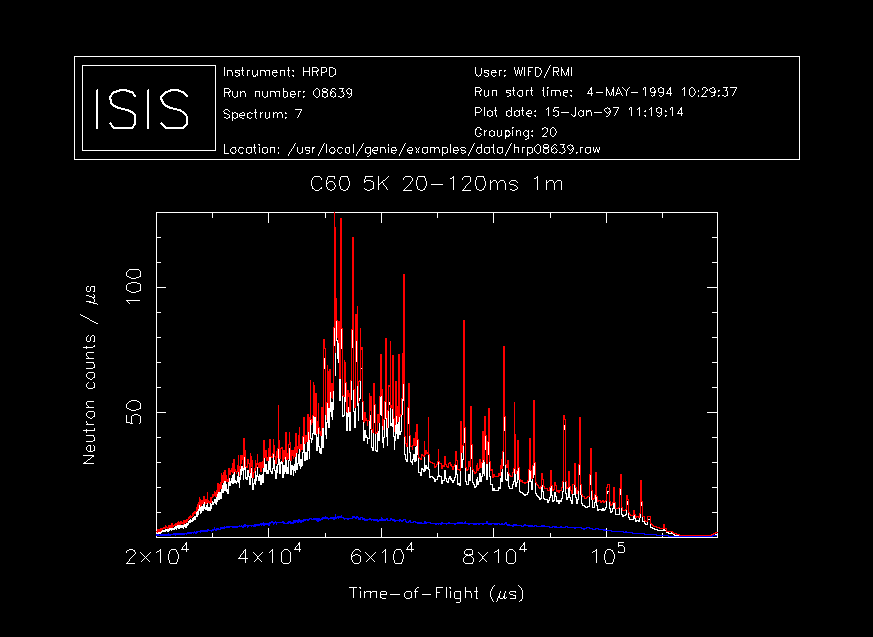Click the "8×10⁴" x-axis tick label
Screen dimensions: 873x637
coord(494,555)
